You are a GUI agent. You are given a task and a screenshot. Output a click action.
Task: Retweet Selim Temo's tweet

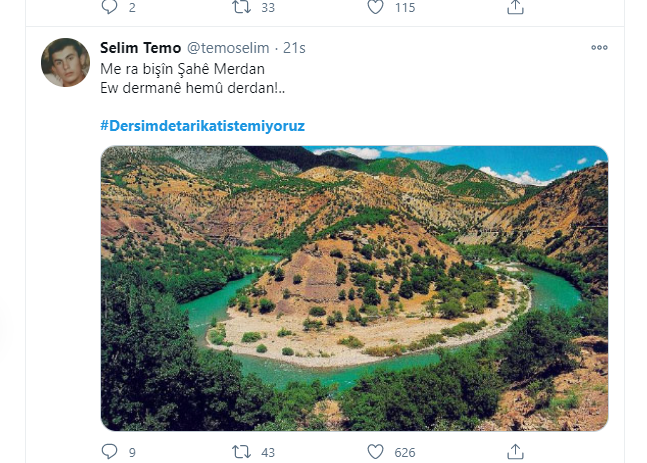click(x=240, y=451)
